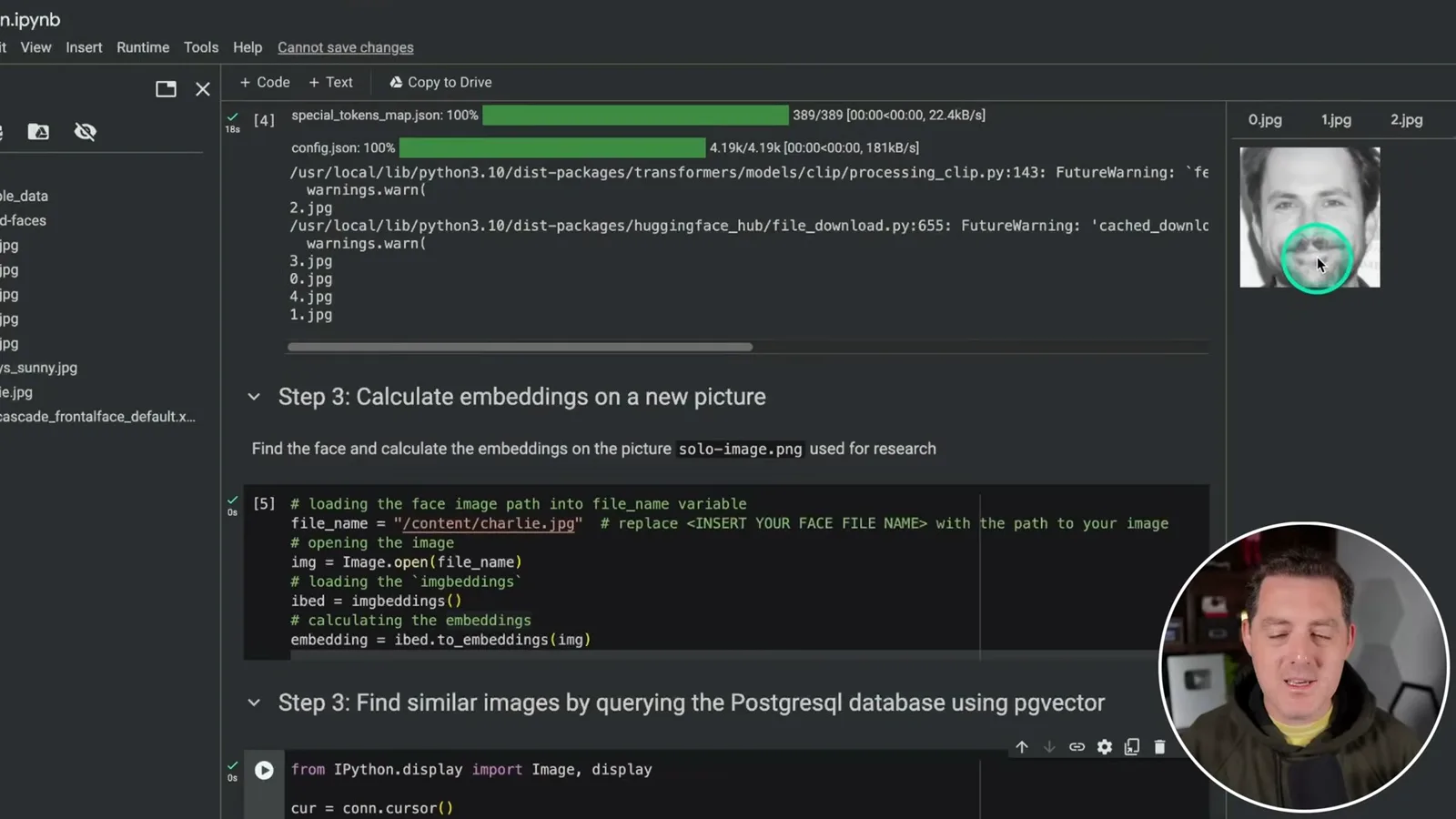Mount Google Drive from files toolbar
The image size is (1456, 819).
[x=38, y=132]
